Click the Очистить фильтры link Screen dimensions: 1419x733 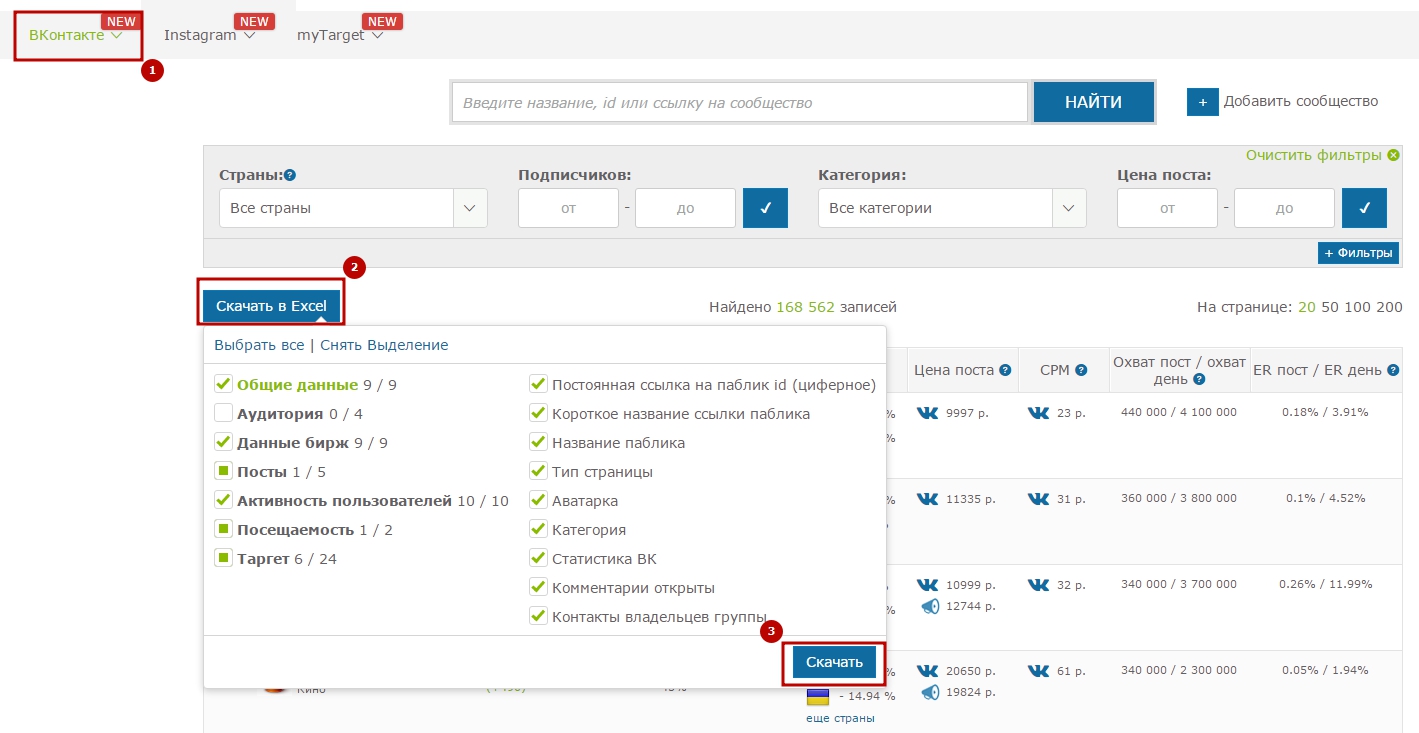tap(1314, 155)
